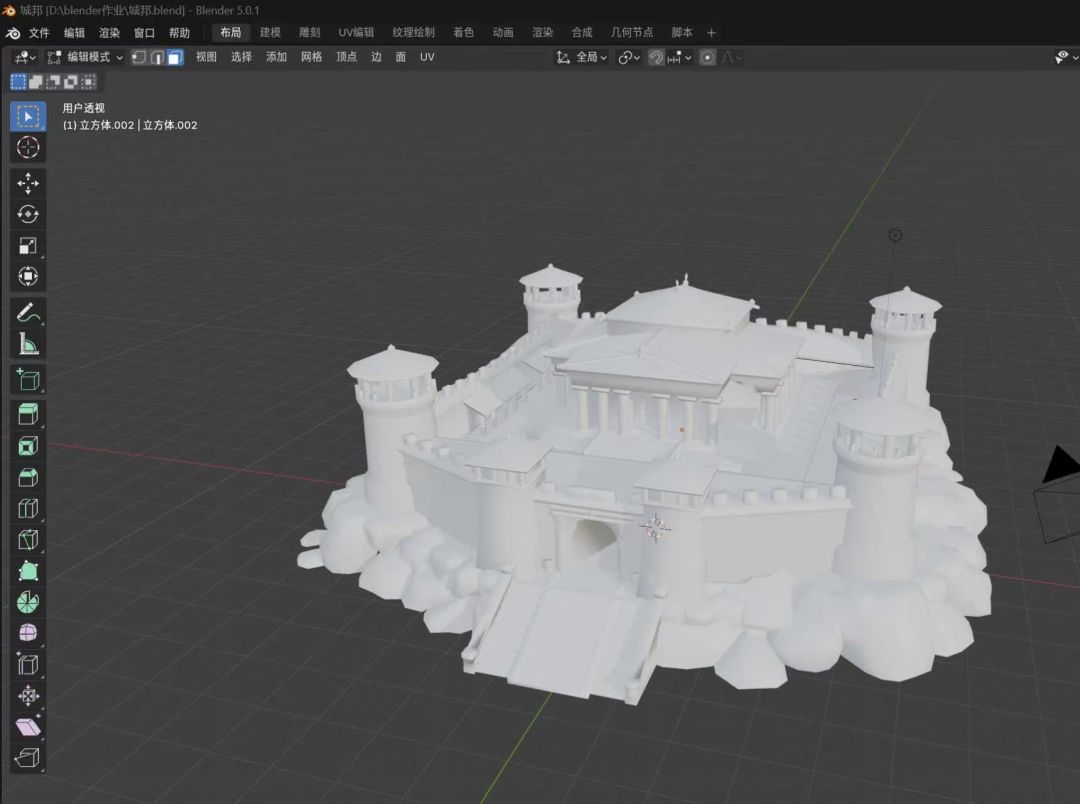Image resolution: width=1080 pixels, height=804 pixels.
Task: Select the Smooth vertices tool
Action: pyautogui.click(x=28, y=633)
